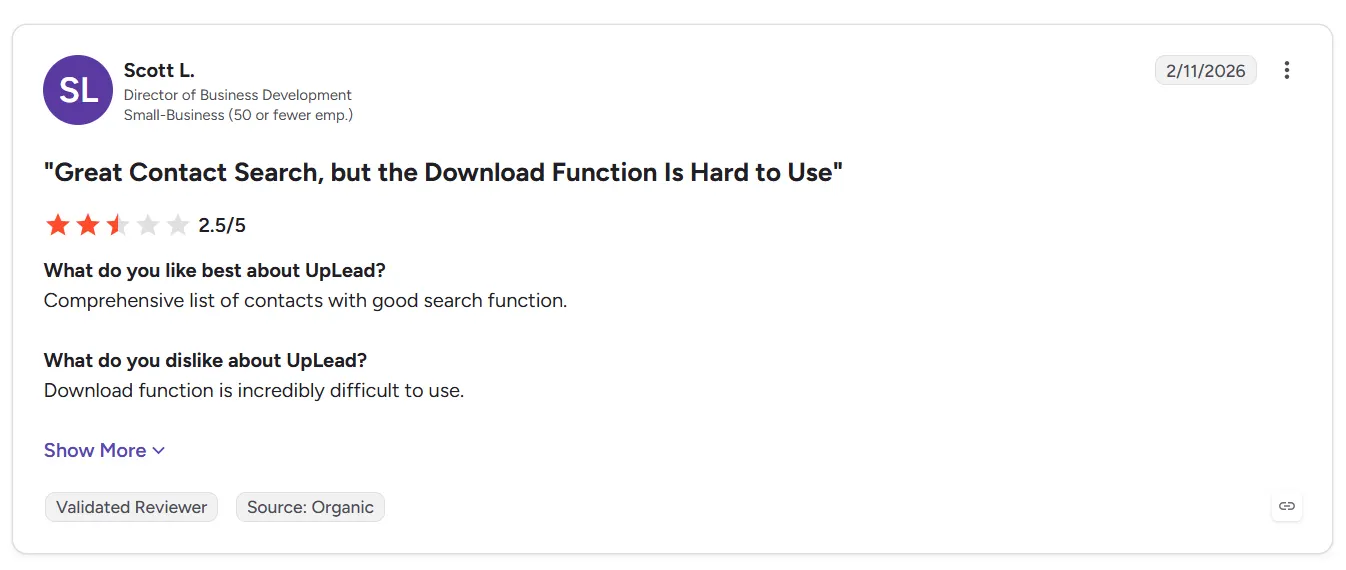Select the Validated Reviewer badge
The image size is (1346, 570).
(x=131, y=507)
